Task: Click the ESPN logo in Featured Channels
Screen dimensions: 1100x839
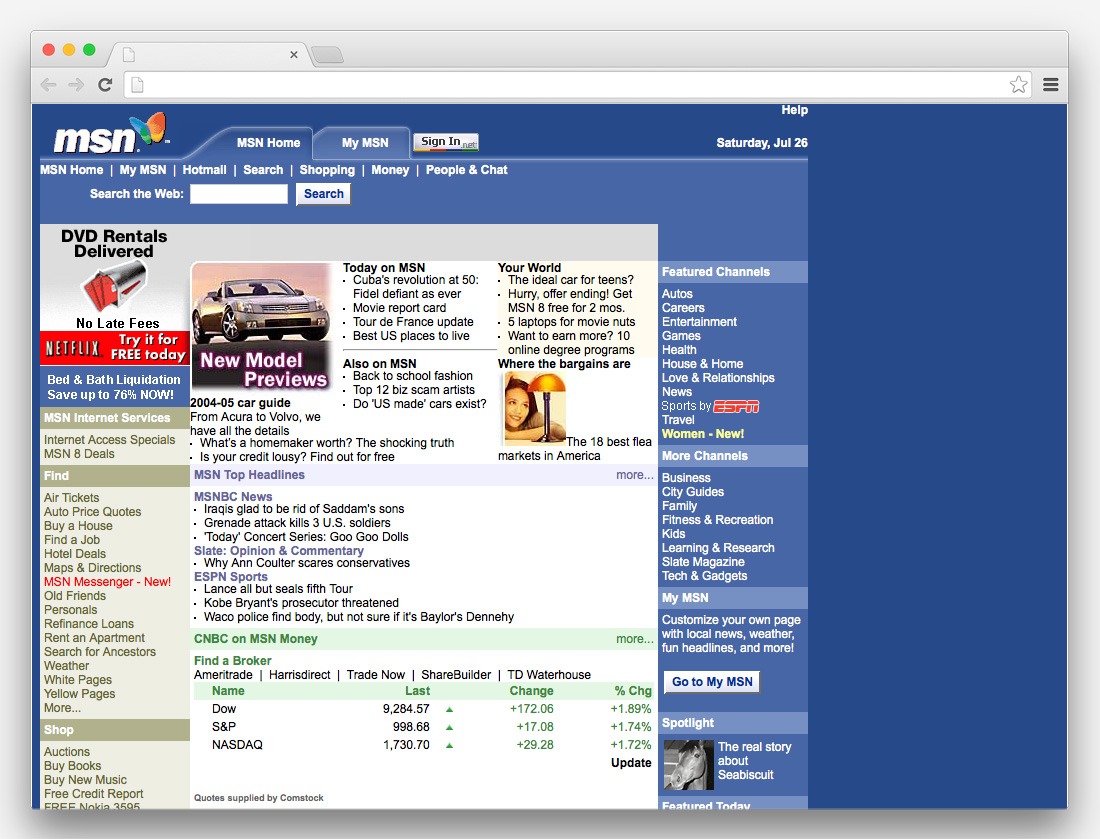Action: 736,406
